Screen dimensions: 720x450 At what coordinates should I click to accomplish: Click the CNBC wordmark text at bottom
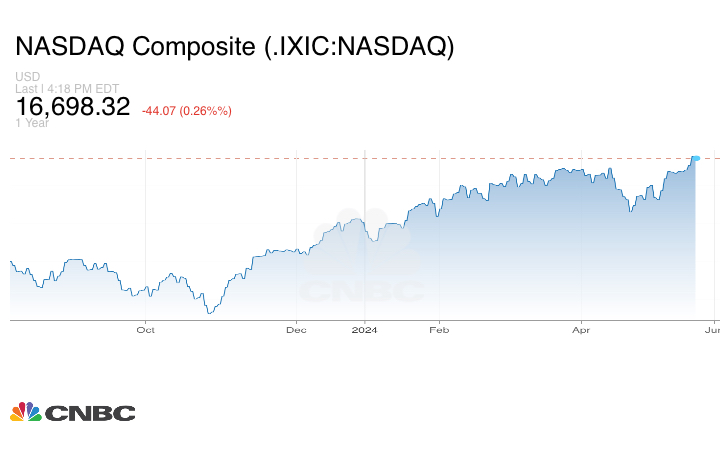[90, 413]
